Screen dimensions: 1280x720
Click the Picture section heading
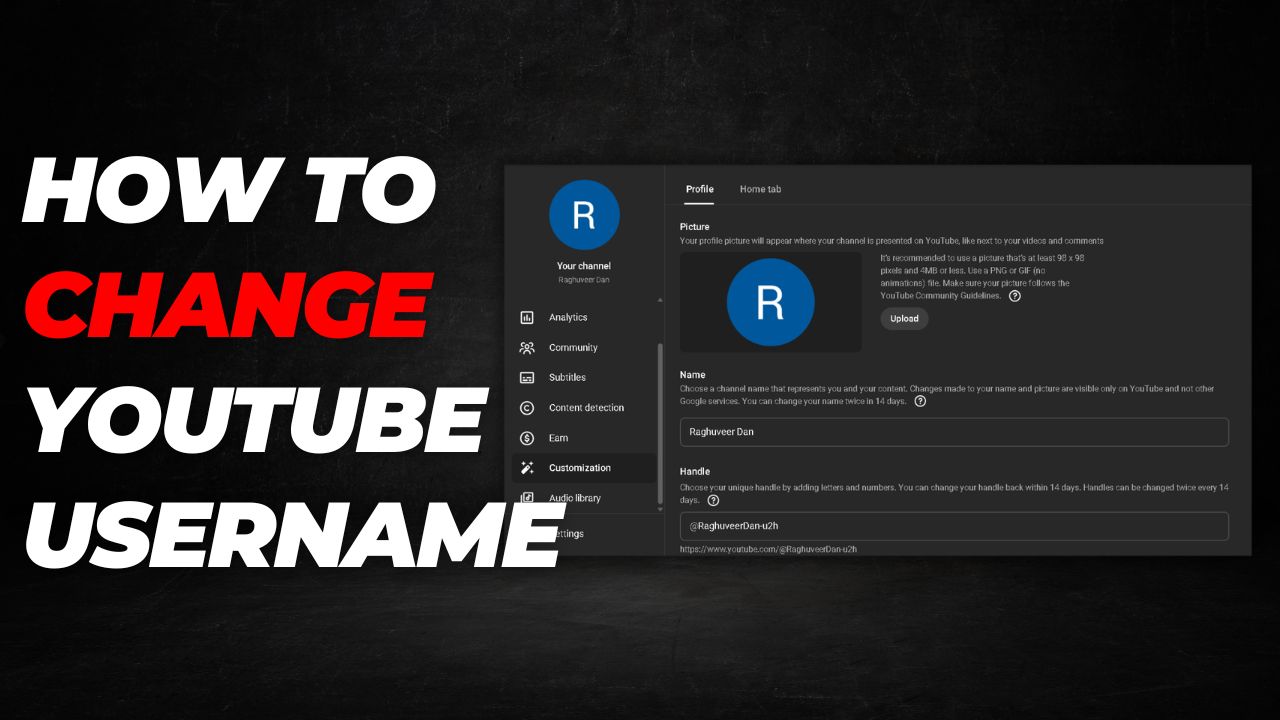[695, 227]
